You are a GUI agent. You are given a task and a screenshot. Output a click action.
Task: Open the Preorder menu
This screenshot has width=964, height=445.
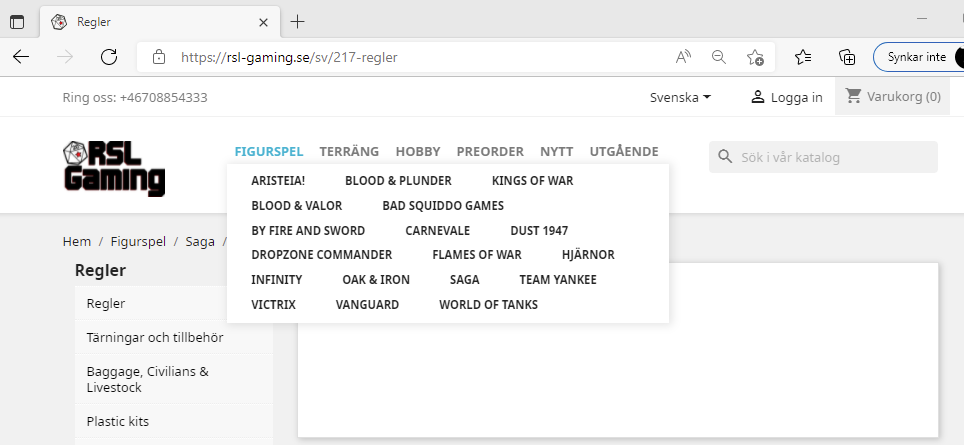click(490, 151)
